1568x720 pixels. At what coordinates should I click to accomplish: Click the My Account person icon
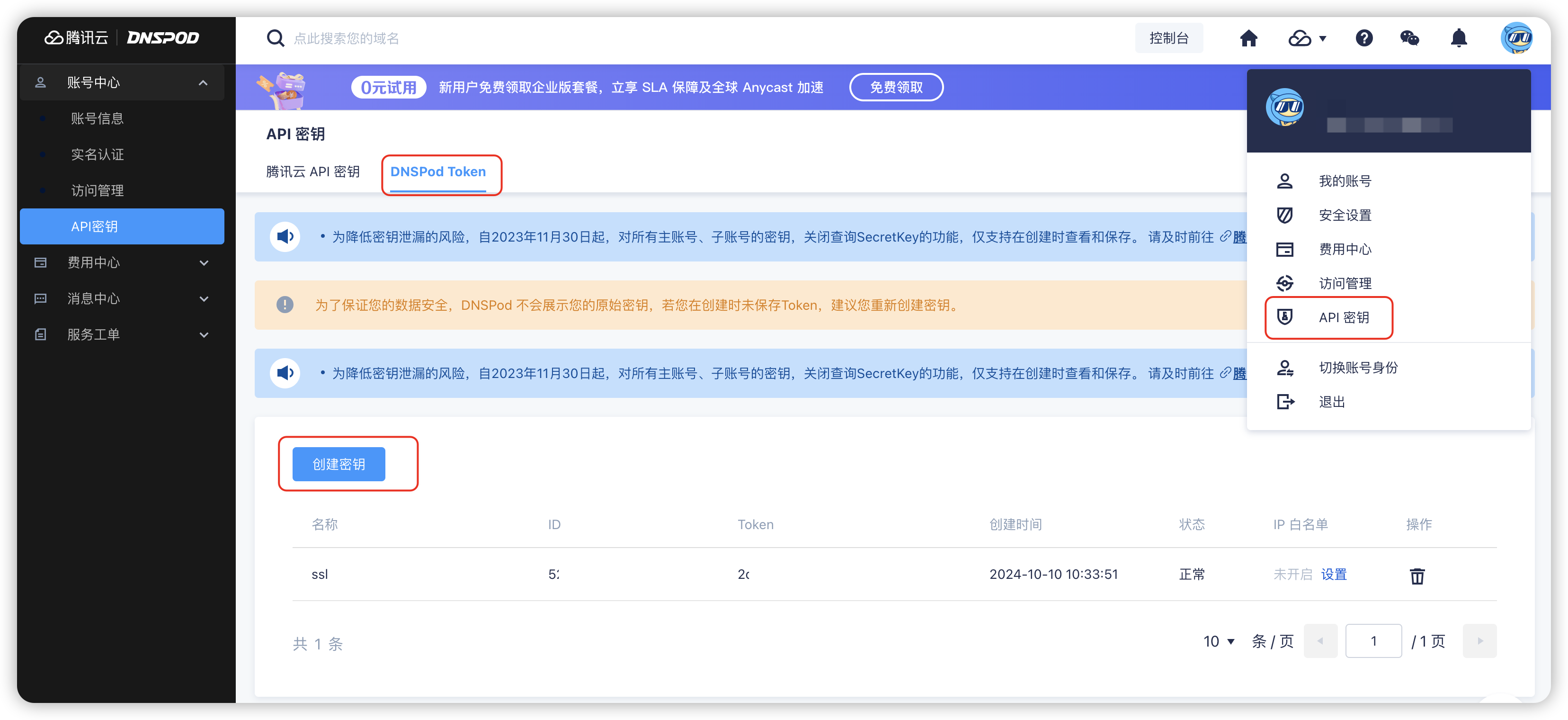1284,181
